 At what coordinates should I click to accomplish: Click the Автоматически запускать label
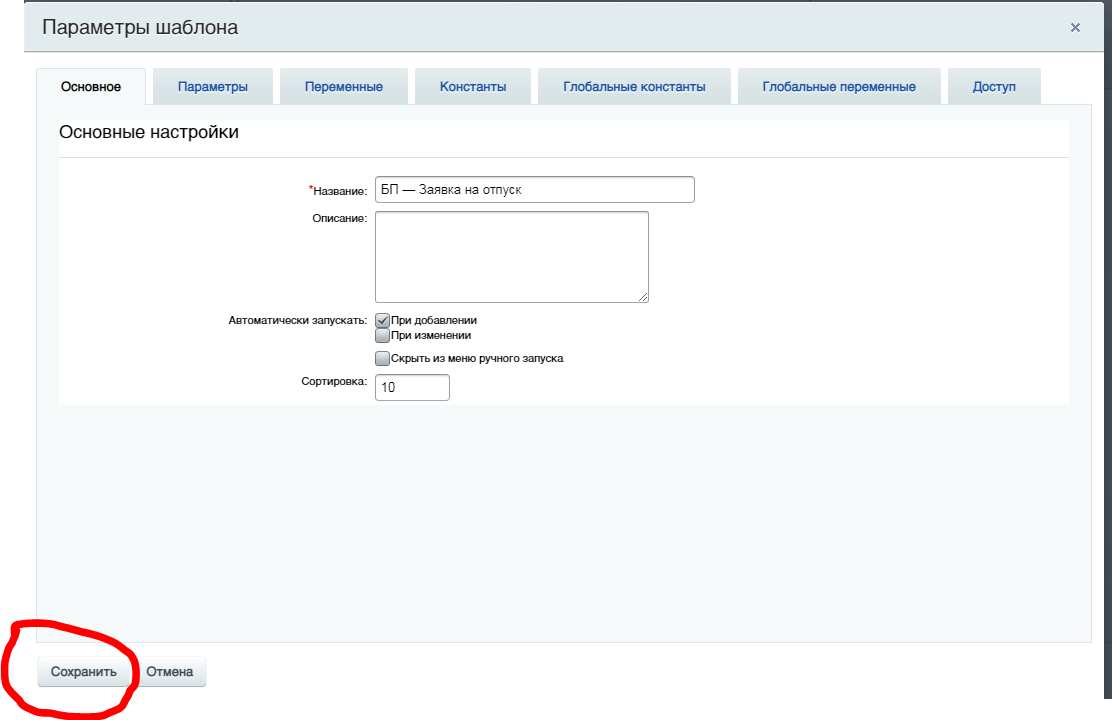point(298,321)
